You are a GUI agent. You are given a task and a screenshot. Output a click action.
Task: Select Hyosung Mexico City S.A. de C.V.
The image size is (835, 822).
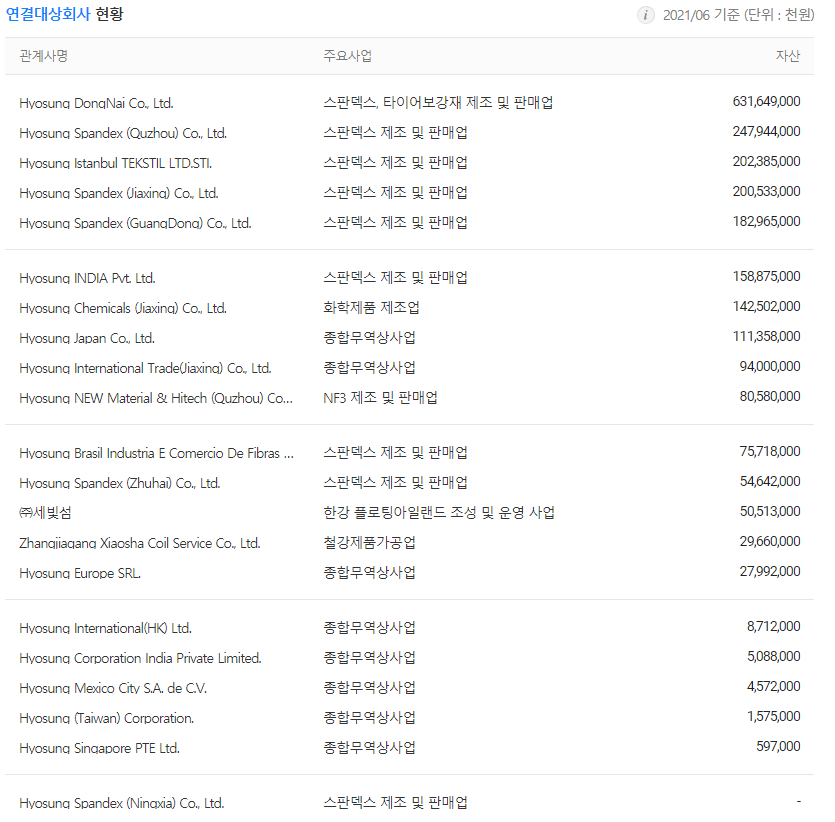[113, 688]
